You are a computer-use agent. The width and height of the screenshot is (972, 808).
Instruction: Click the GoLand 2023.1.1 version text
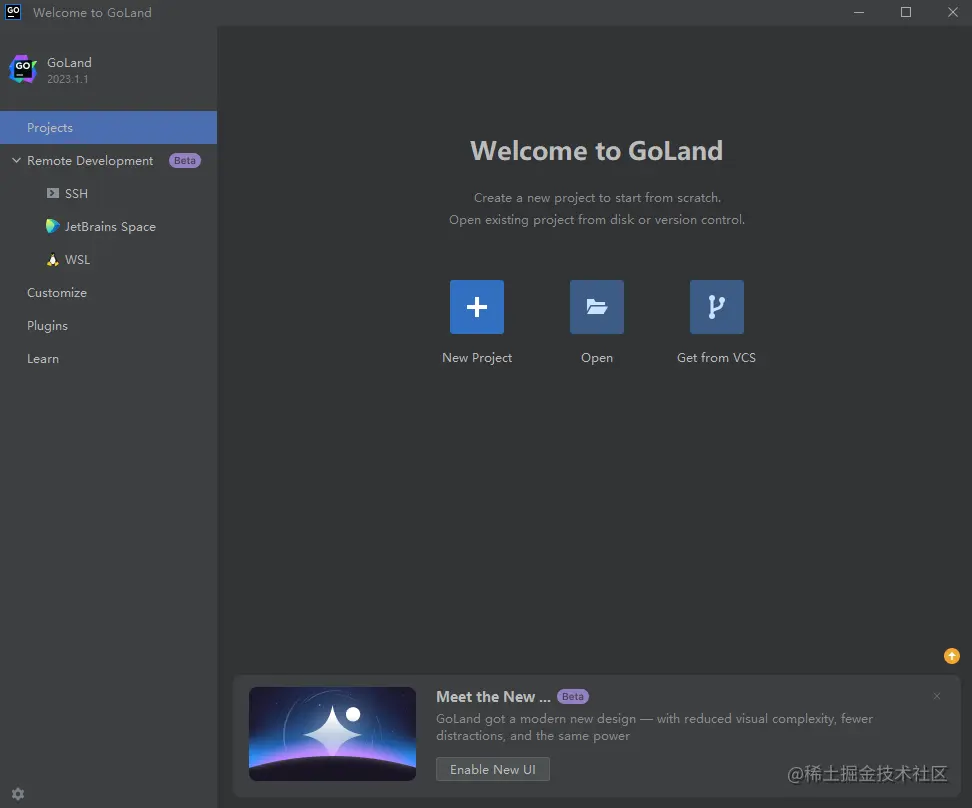pyautogui.click(x=68, y=79)
